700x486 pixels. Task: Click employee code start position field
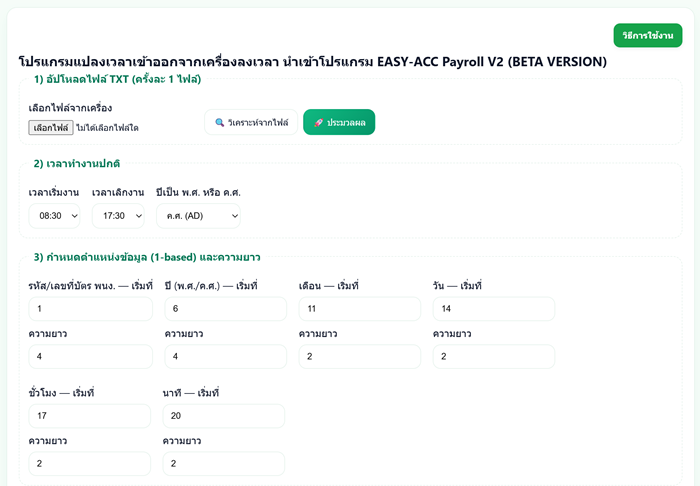[90, 309]
